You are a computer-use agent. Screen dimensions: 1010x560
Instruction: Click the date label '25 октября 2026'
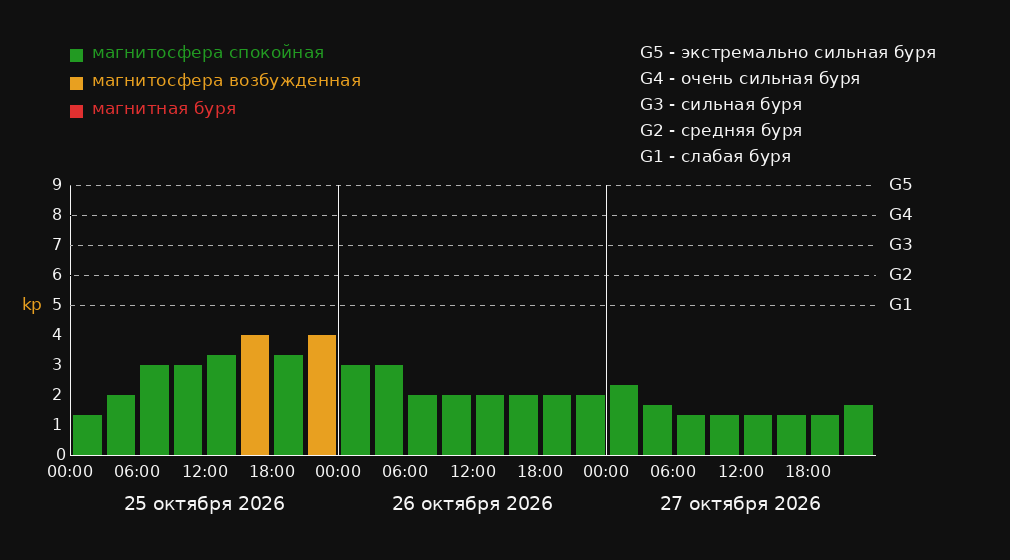pos(204,504)
